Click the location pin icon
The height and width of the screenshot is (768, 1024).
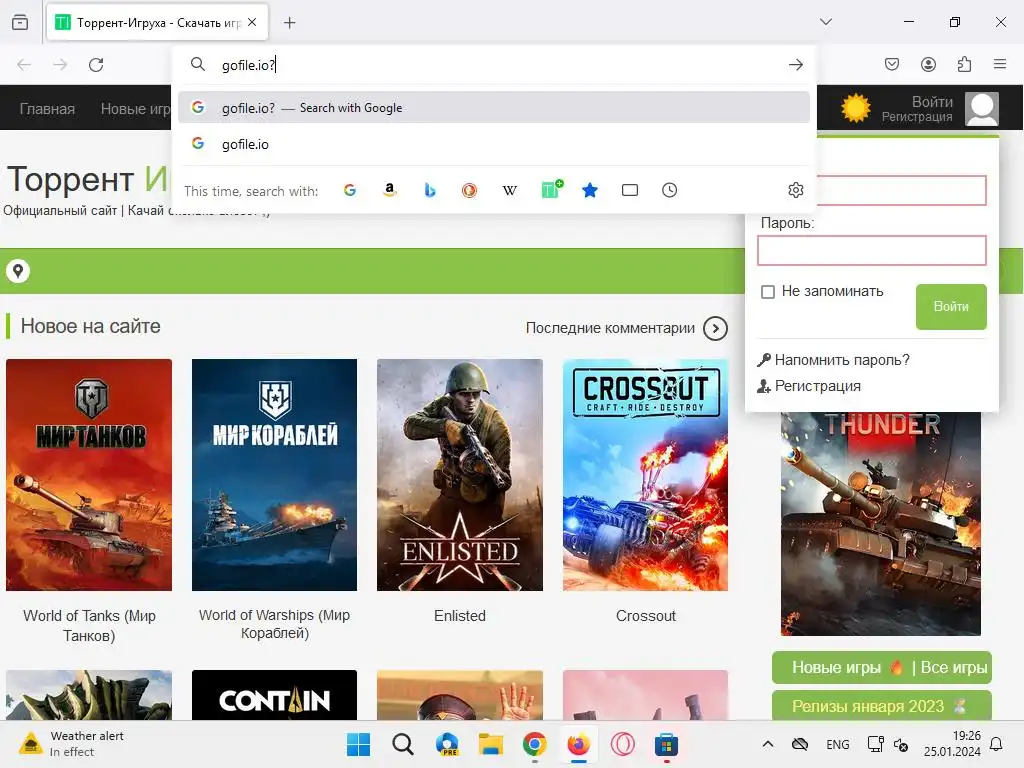18,270
